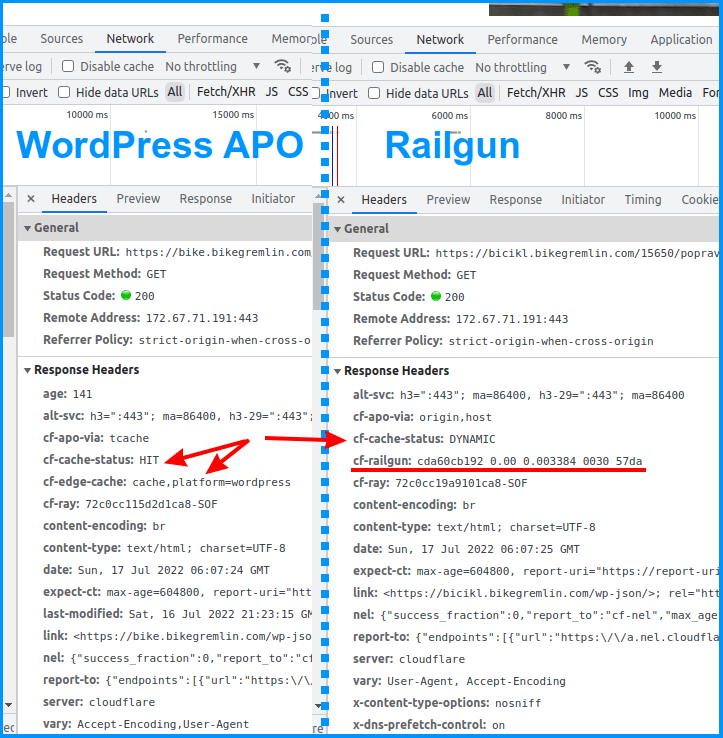Image resolution: width=723 pixels, height=738 pixels.
Task: Switch to Sources tab in right panel
Action: pos(371,40)
